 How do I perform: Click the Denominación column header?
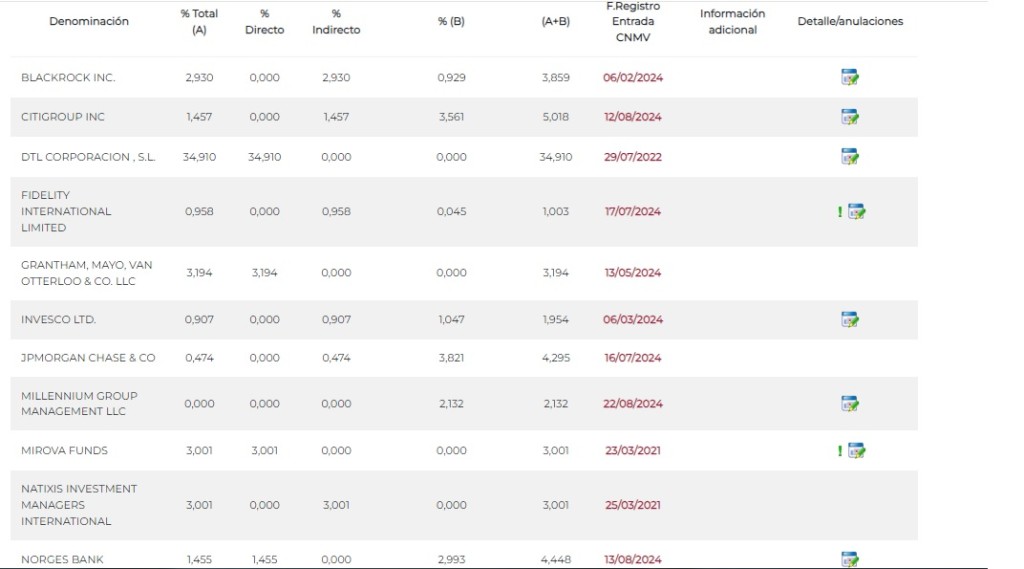pos(89,21)
